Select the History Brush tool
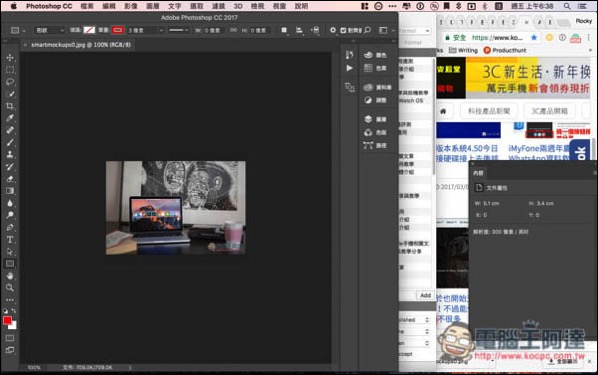The width and height of the screenshot is (598, 375). pos(10,167)
